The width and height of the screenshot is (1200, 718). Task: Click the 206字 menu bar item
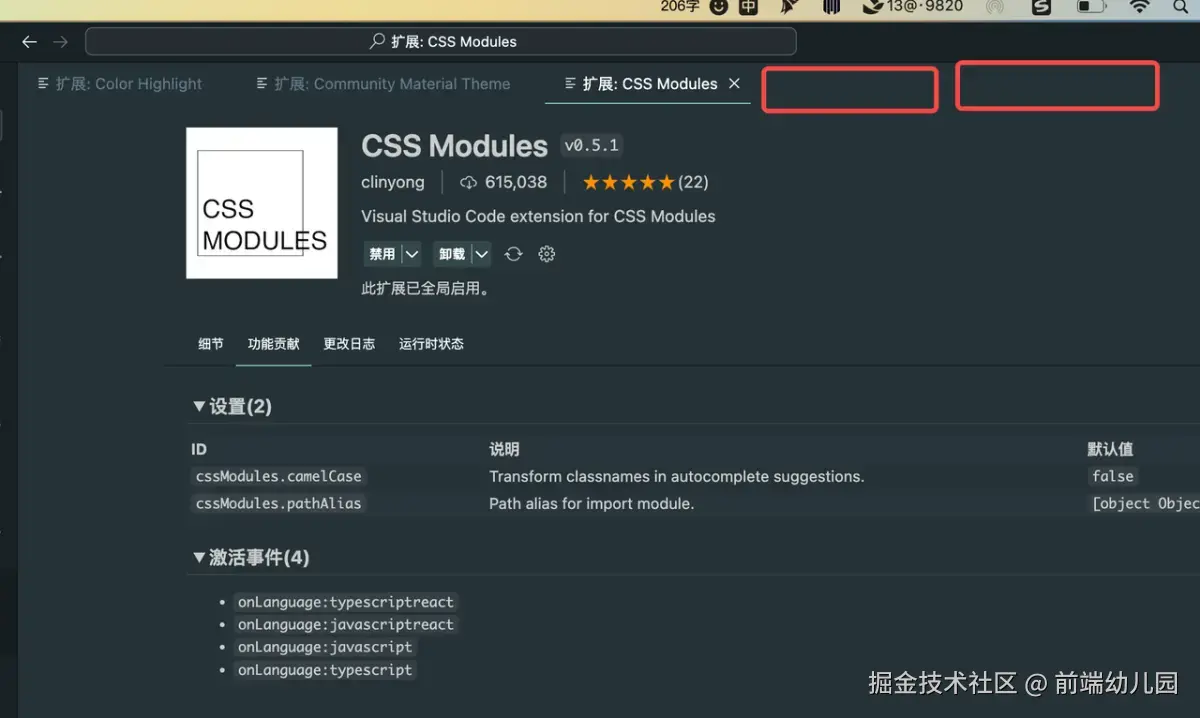(x=680, y=6)
